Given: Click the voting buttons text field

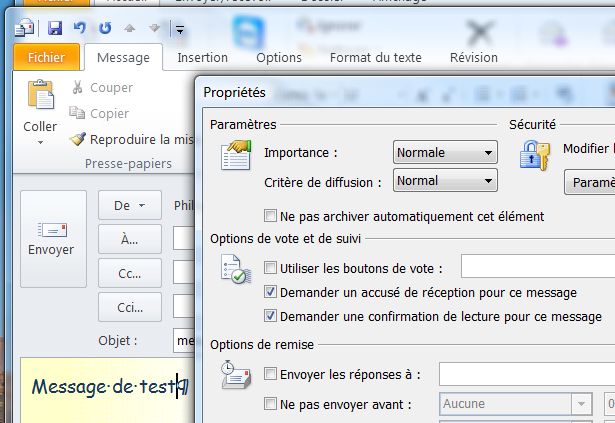Looking at the screenshot, I should (x=538, y=266).
